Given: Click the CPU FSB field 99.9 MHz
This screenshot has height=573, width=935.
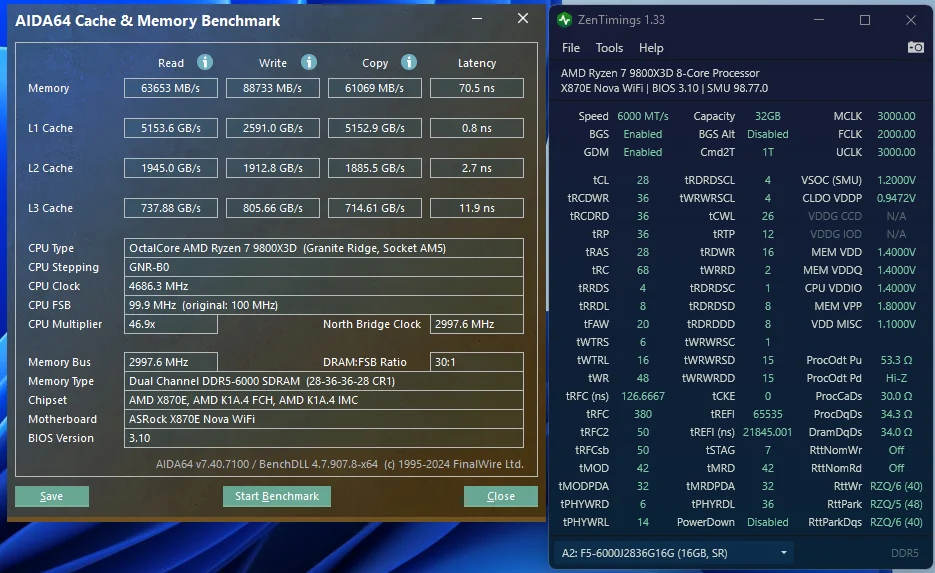Looking at the screenshot, I should pyautogui.click(x=324, y=305).
